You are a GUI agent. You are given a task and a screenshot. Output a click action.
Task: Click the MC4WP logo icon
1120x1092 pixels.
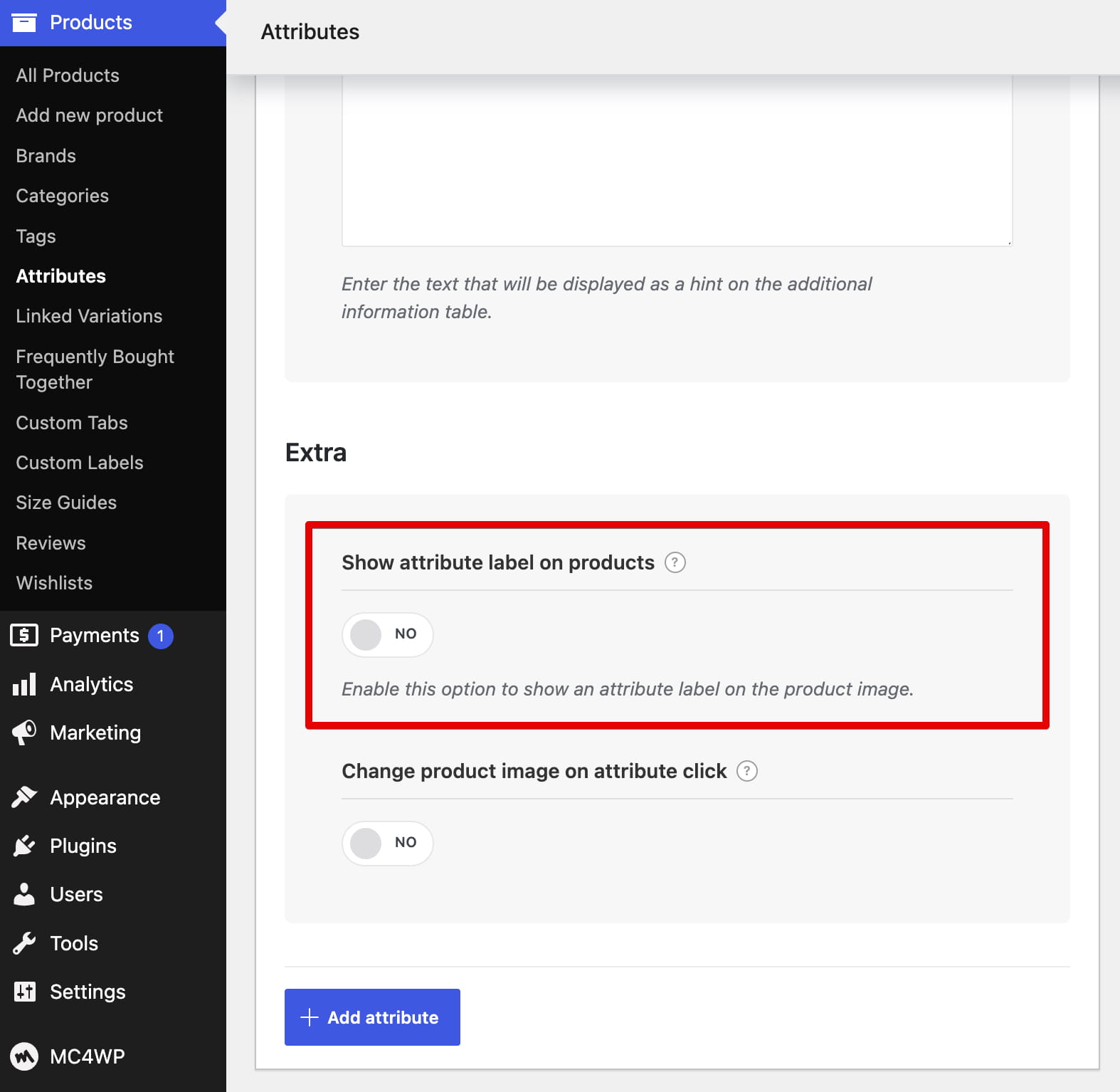pyautogui.click(x=24, y=1056)
